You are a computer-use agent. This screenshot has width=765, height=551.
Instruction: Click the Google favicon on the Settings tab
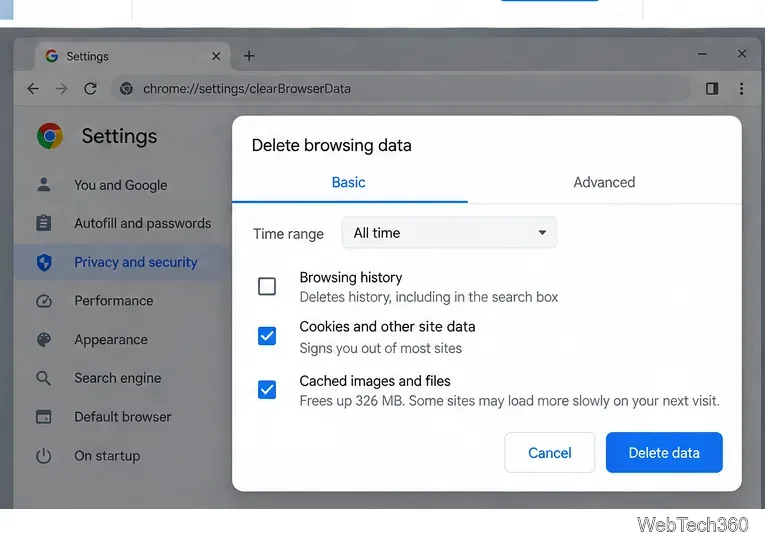[52, 56]
